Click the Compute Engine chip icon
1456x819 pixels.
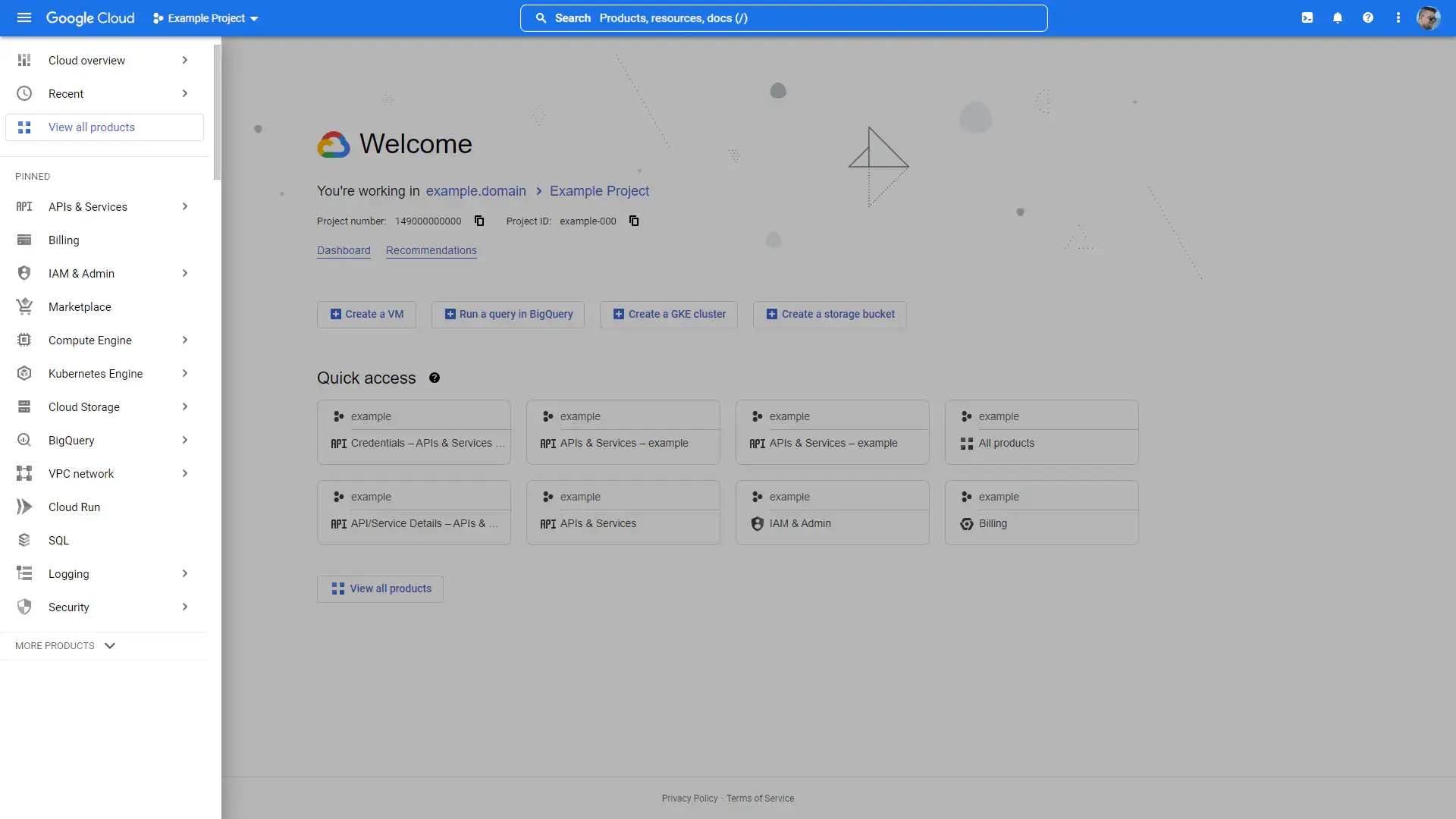click(x=24, y=340)
